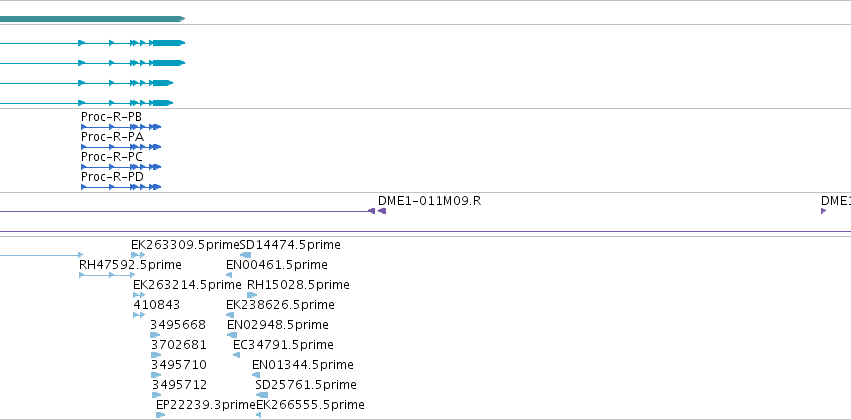The width and height of the screenshot is (851, 420).
Task: Click the glyph under EC34791.5prime
Action: (236, 355)
